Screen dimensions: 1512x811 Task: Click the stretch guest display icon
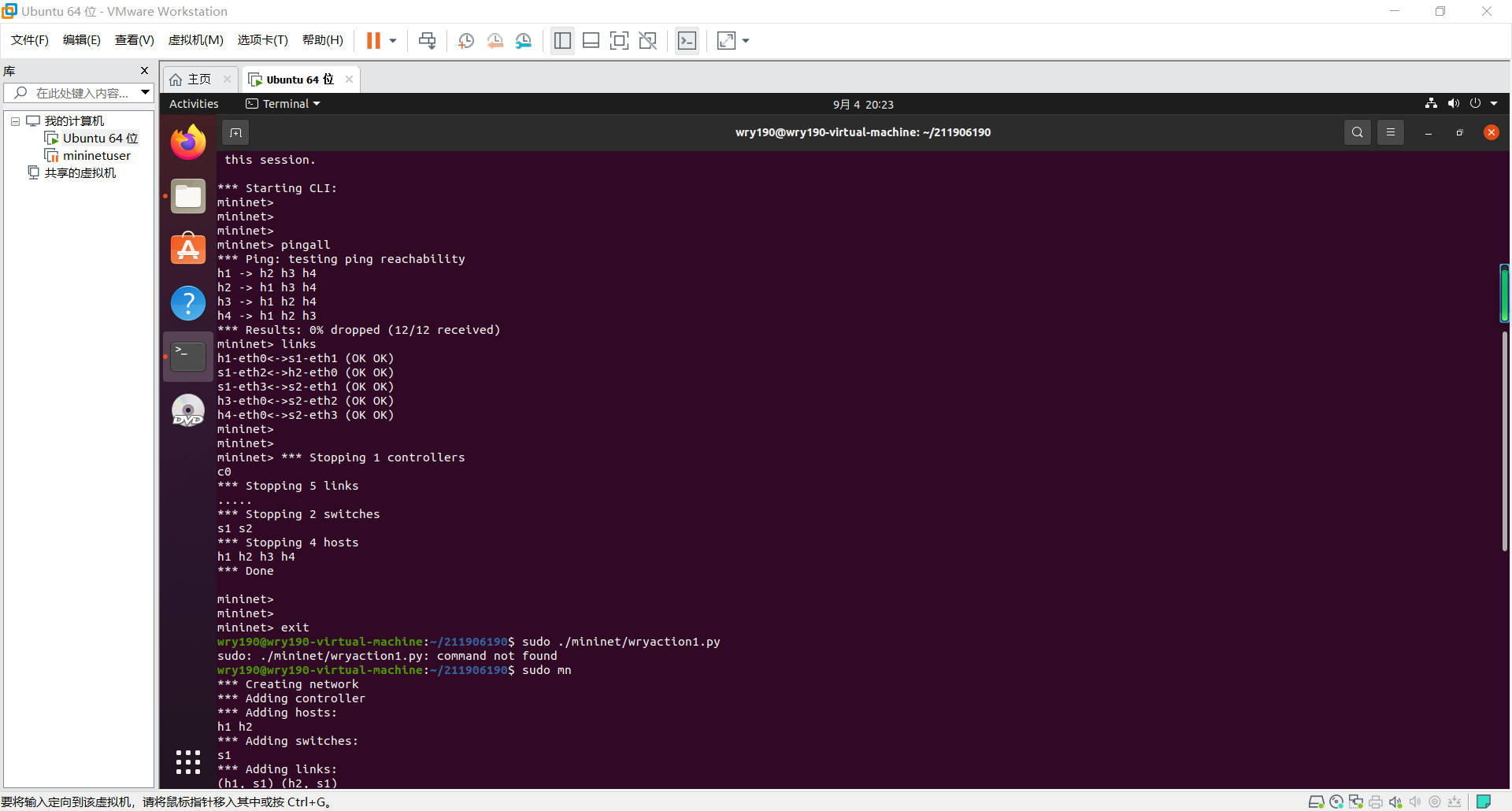tap(726, 41)
